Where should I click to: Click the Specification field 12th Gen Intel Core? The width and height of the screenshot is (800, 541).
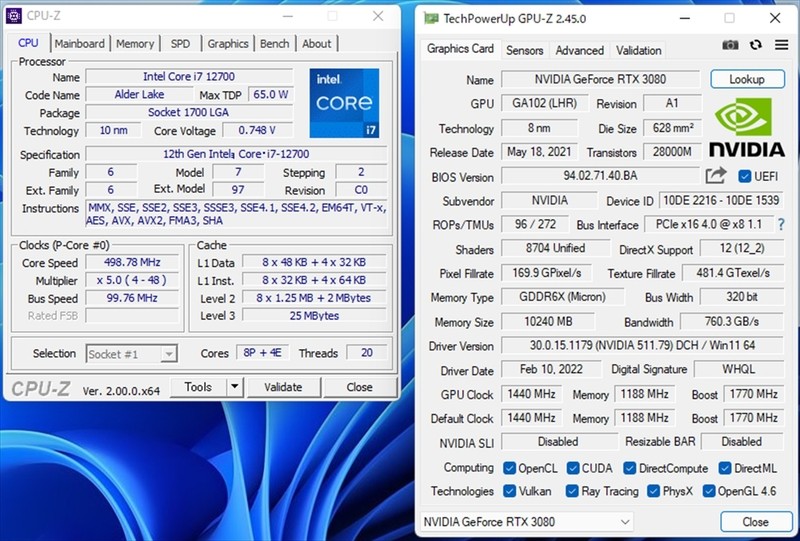(236, 154)
